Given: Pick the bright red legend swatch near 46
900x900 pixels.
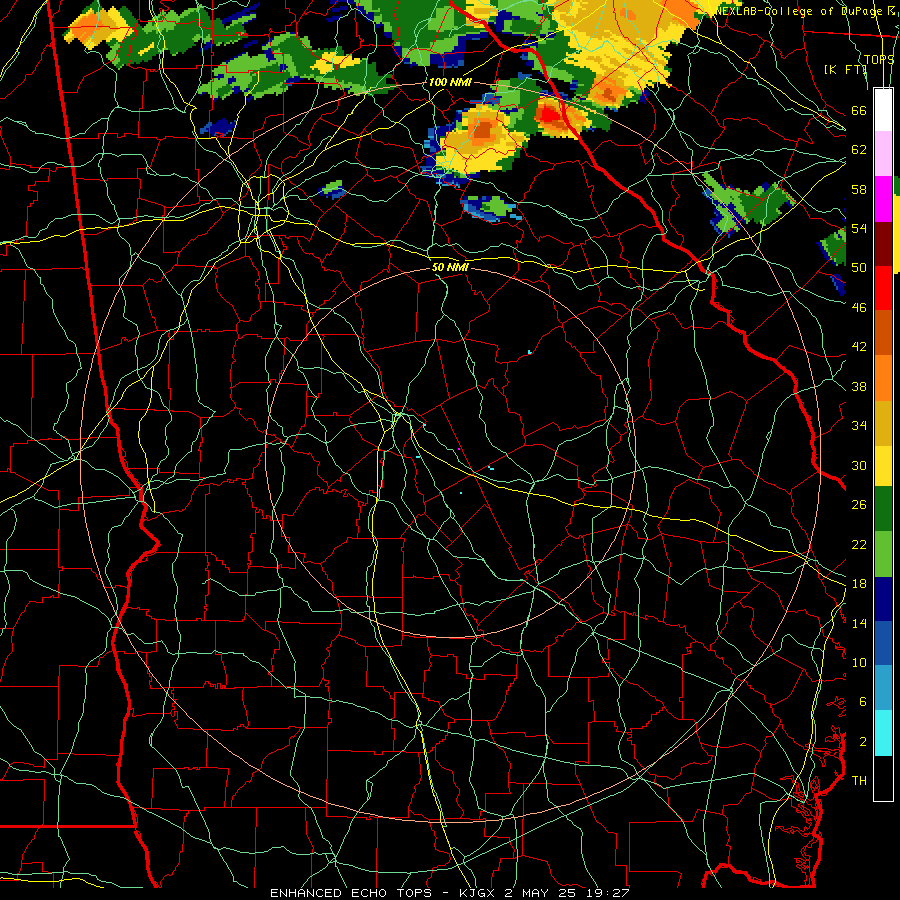Looking at the screenshot, I should pos(883,288).
